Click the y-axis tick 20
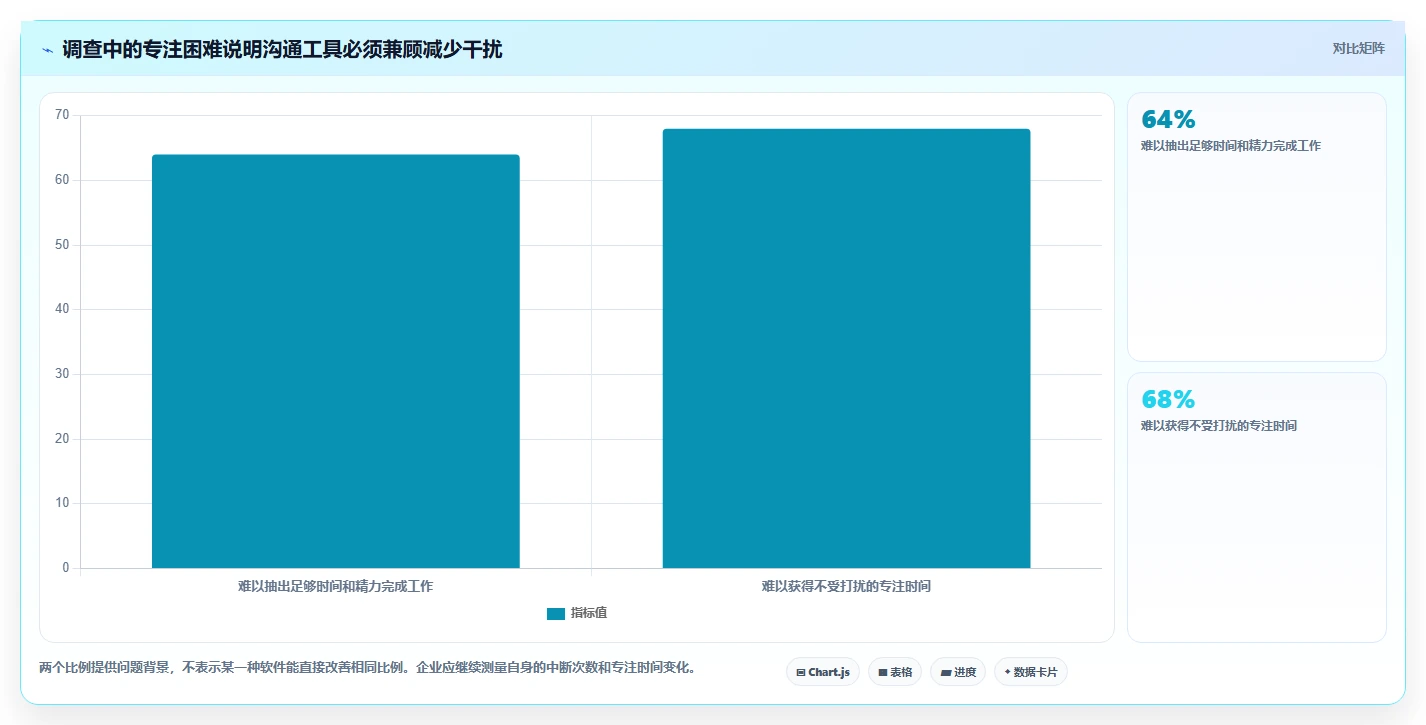Screen dimensions: 1426x725 pos(62,439)
